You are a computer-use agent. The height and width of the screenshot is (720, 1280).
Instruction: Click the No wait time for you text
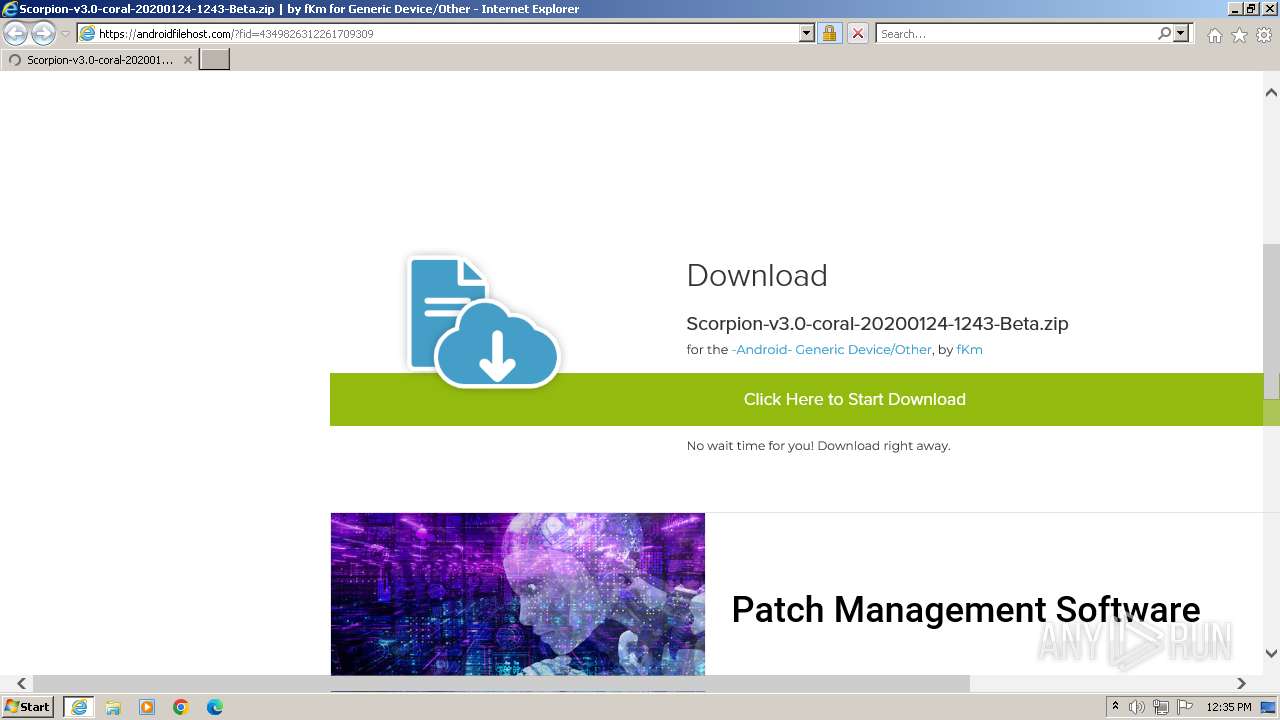coord(818,446)
